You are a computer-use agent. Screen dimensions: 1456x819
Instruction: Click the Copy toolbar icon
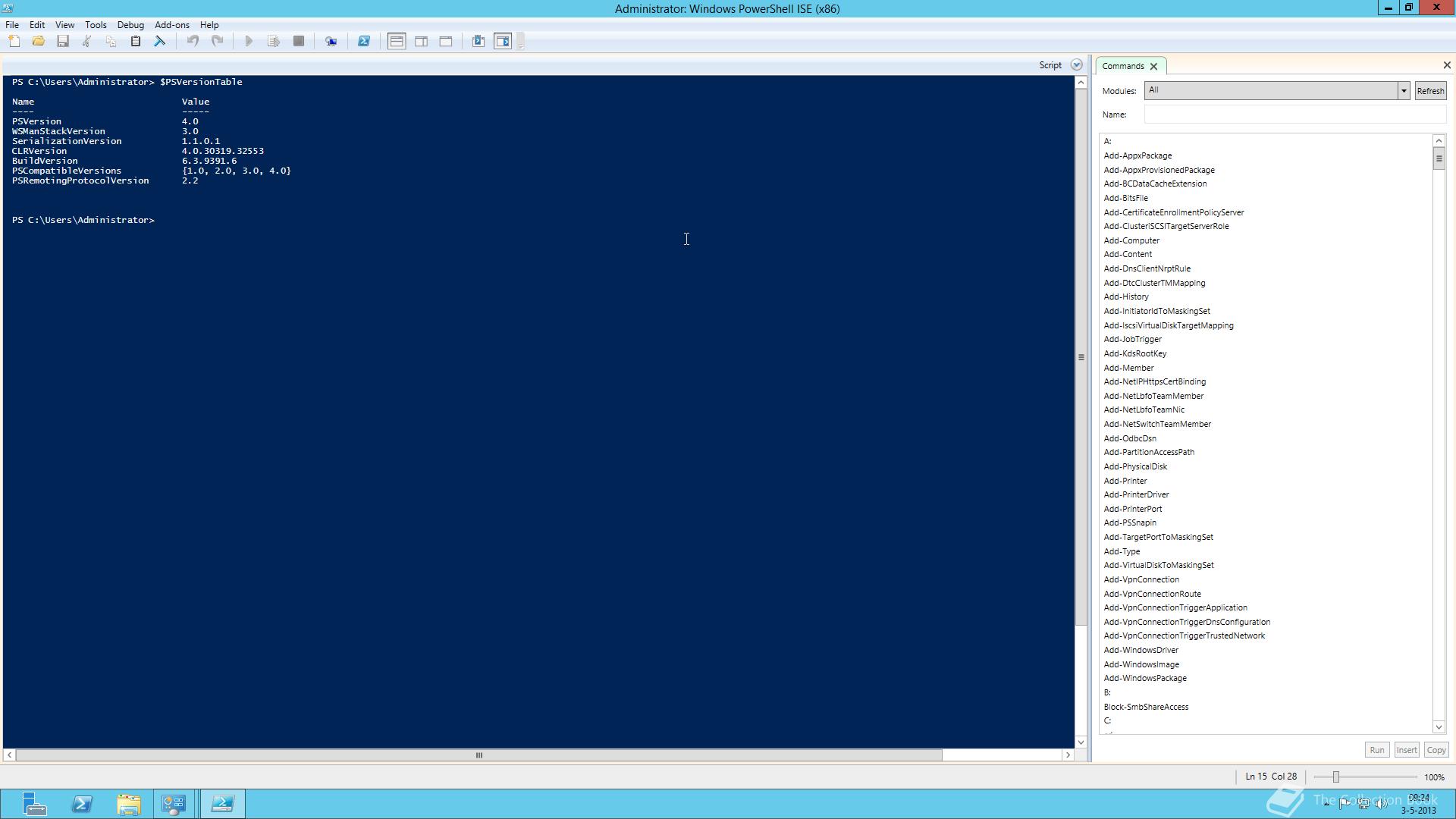coord(111,42)
